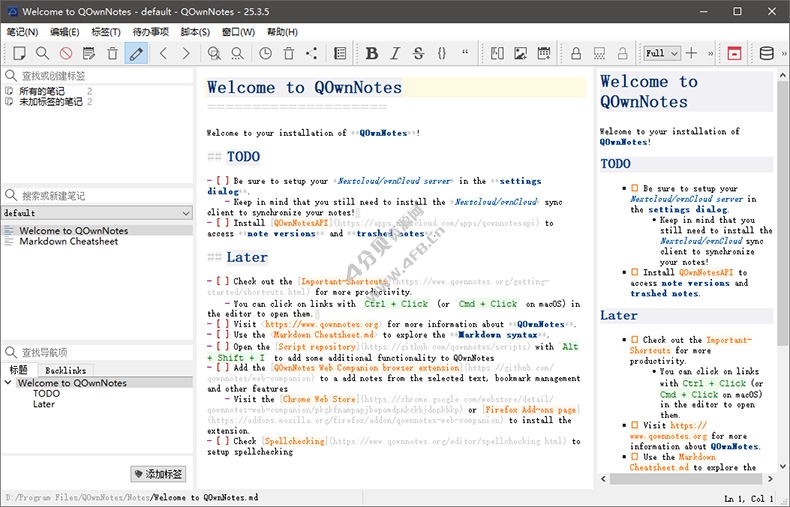Insert block quote icon
Viewport: 790px width, 507px height.
465,52
